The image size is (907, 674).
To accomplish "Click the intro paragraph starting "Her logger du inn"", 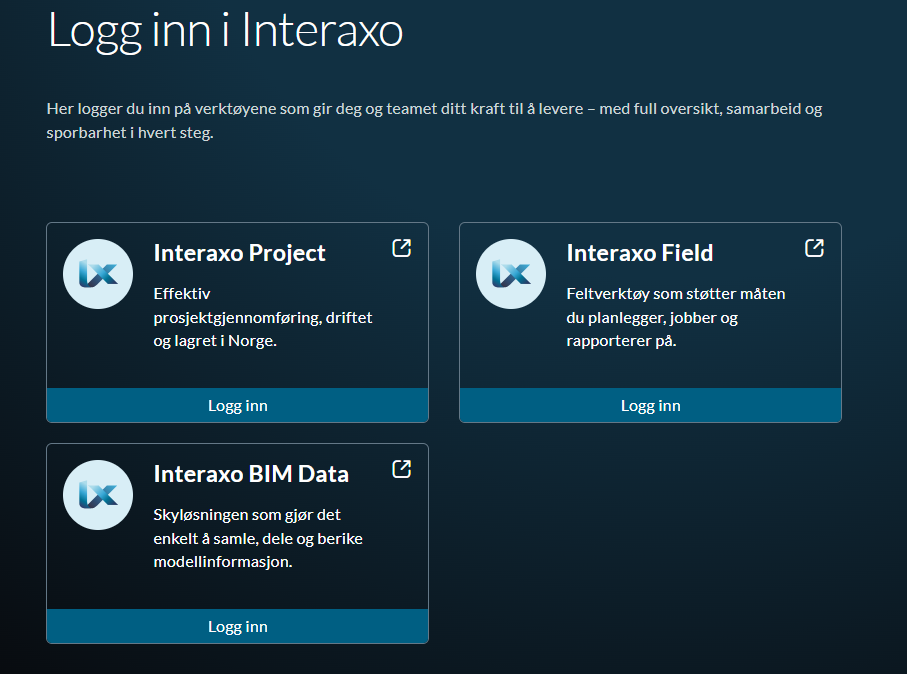I will click(x=433, y=120).
